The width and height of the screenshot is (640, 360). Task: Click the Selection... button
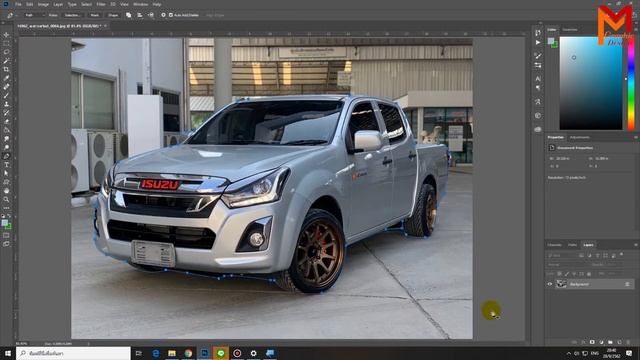[x=73, y=15]
